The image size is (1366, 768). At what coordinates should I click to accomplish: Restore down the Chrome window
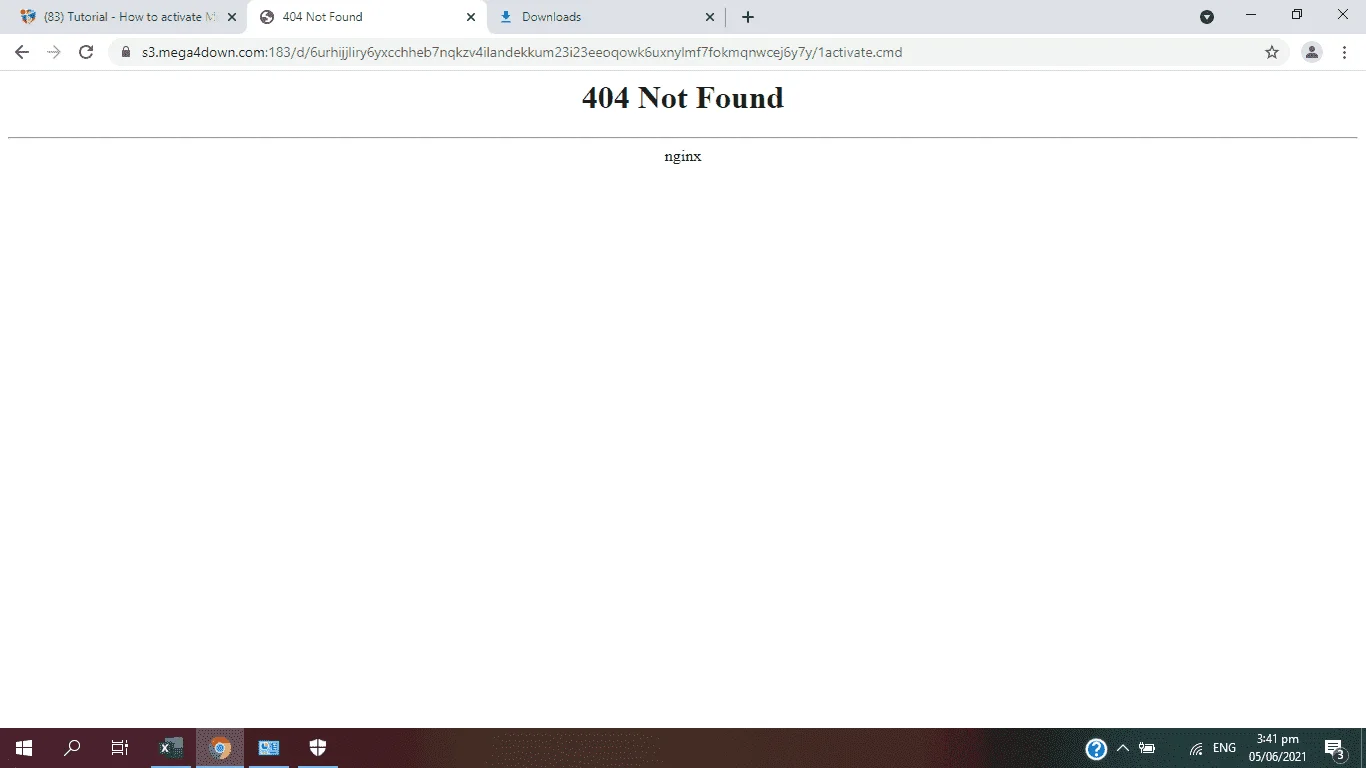pos(1297,15)
